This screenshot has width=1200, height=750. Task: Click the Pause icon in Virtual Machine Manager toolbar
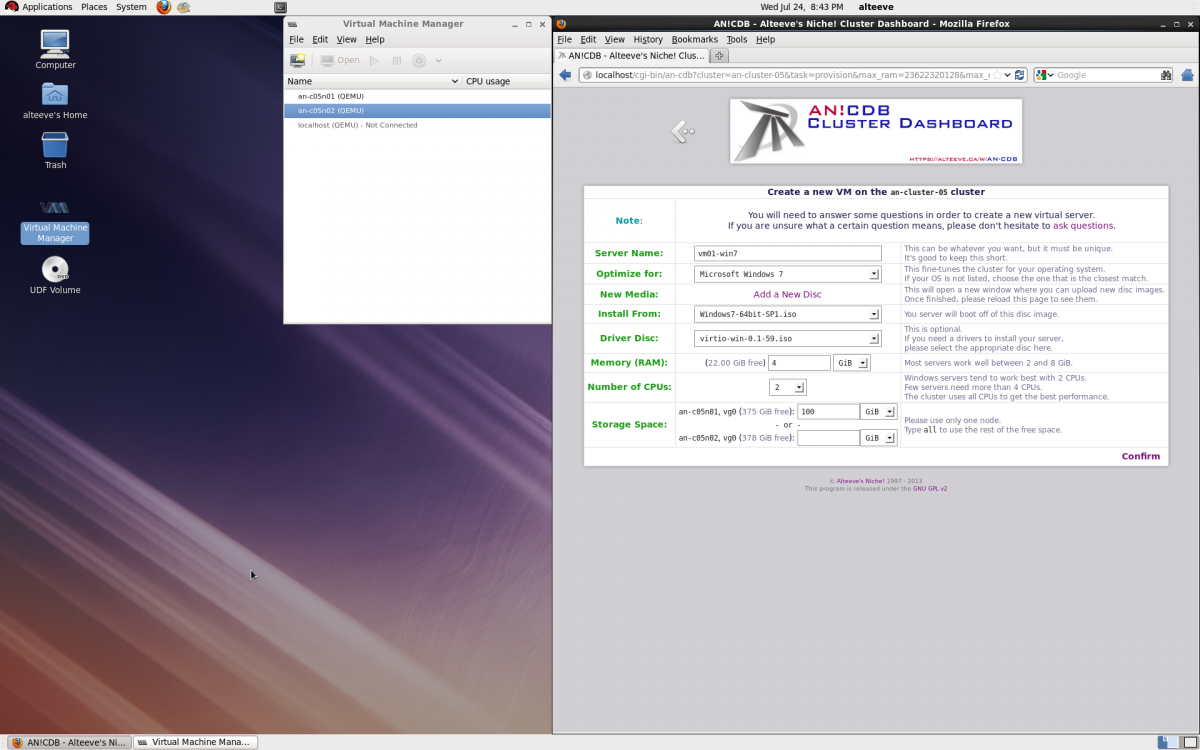pos(397,61)
